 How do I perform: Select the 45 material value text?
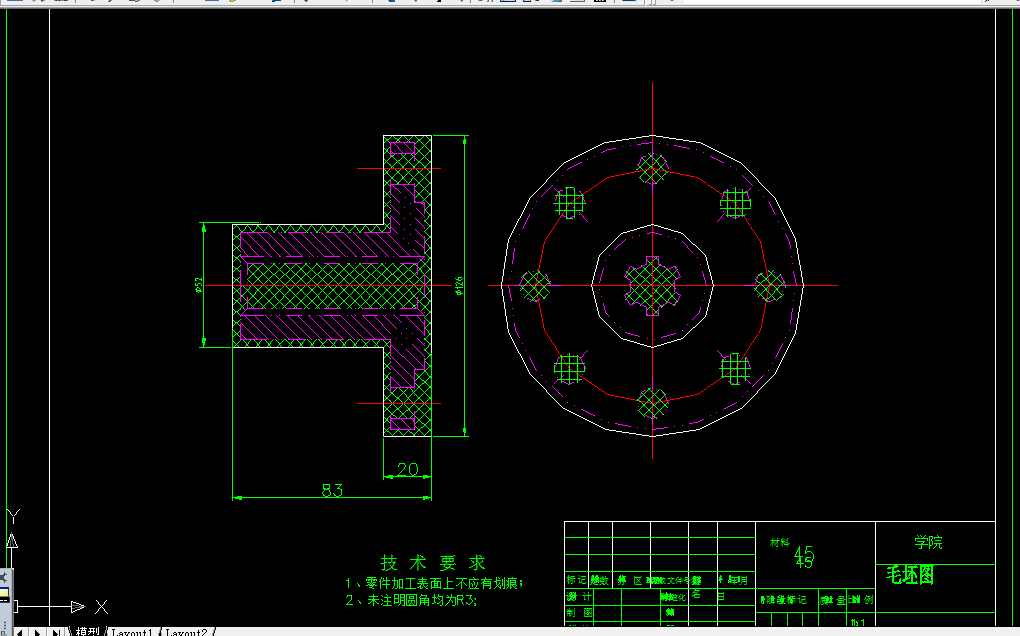(x=803, y=557)
